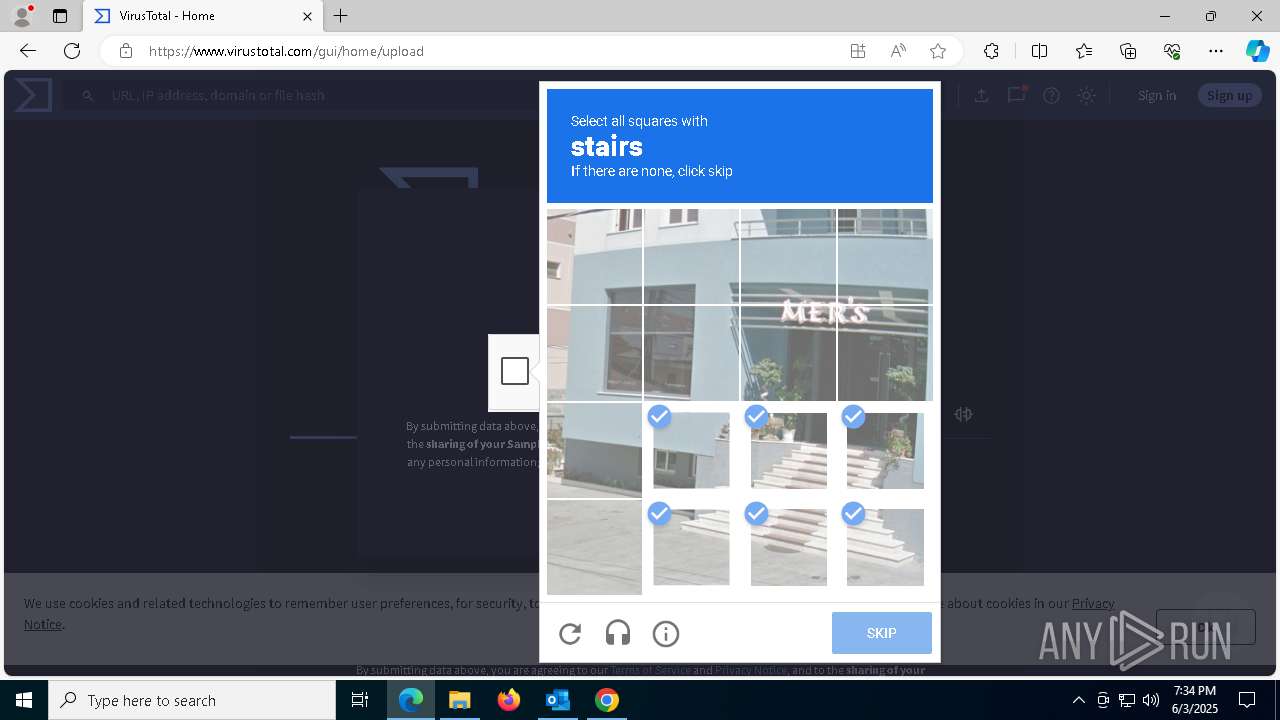The width and height of the screenshot is (1280, 720).
Task: Open Edge Settings and more menu
Action: point(1216,51)
